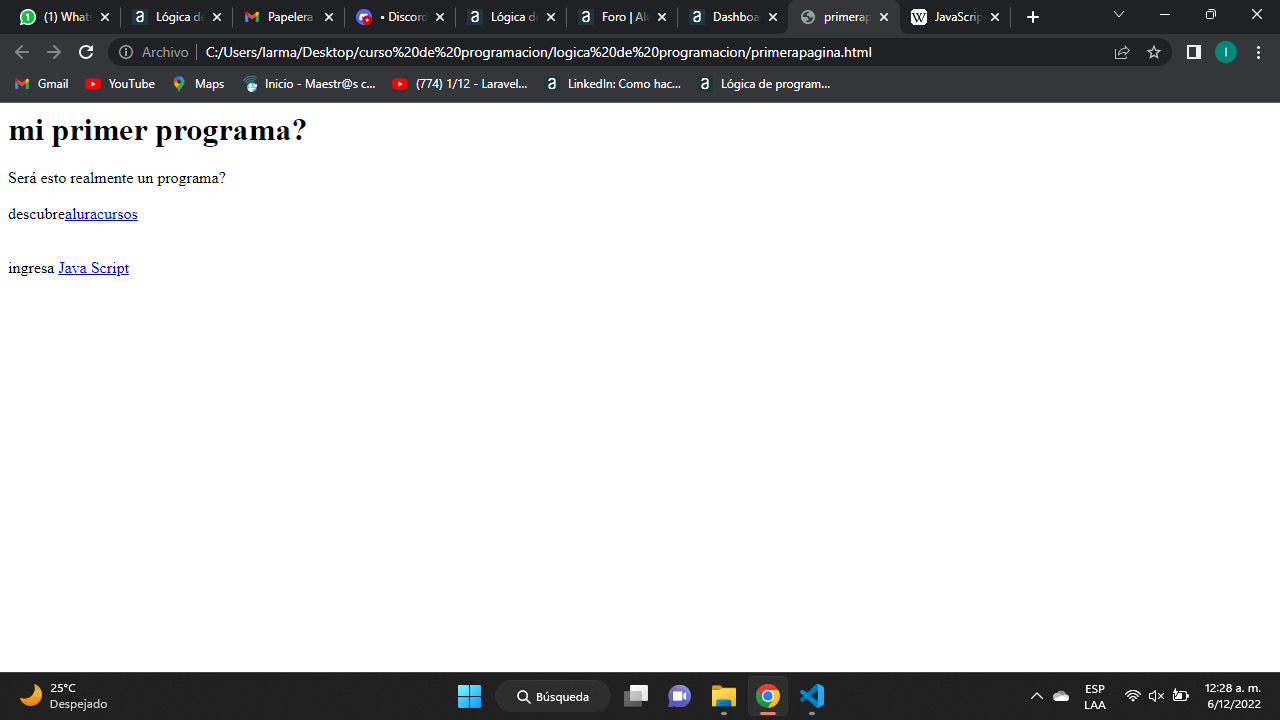Image resolution: width=1280 pixels, height=720 pixels.
Task: Open the clock showing 12:28 a. m.
Action: [x=1233, y=696]
